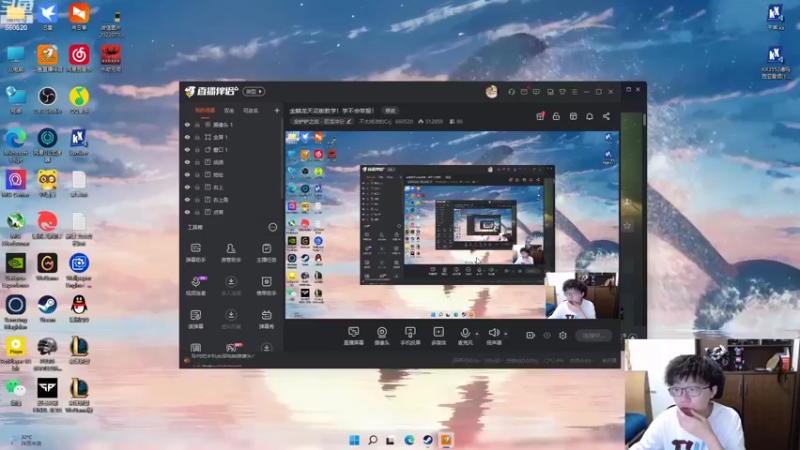
Task: Open the Steam desktop shortcut
Action: [47, 308]
